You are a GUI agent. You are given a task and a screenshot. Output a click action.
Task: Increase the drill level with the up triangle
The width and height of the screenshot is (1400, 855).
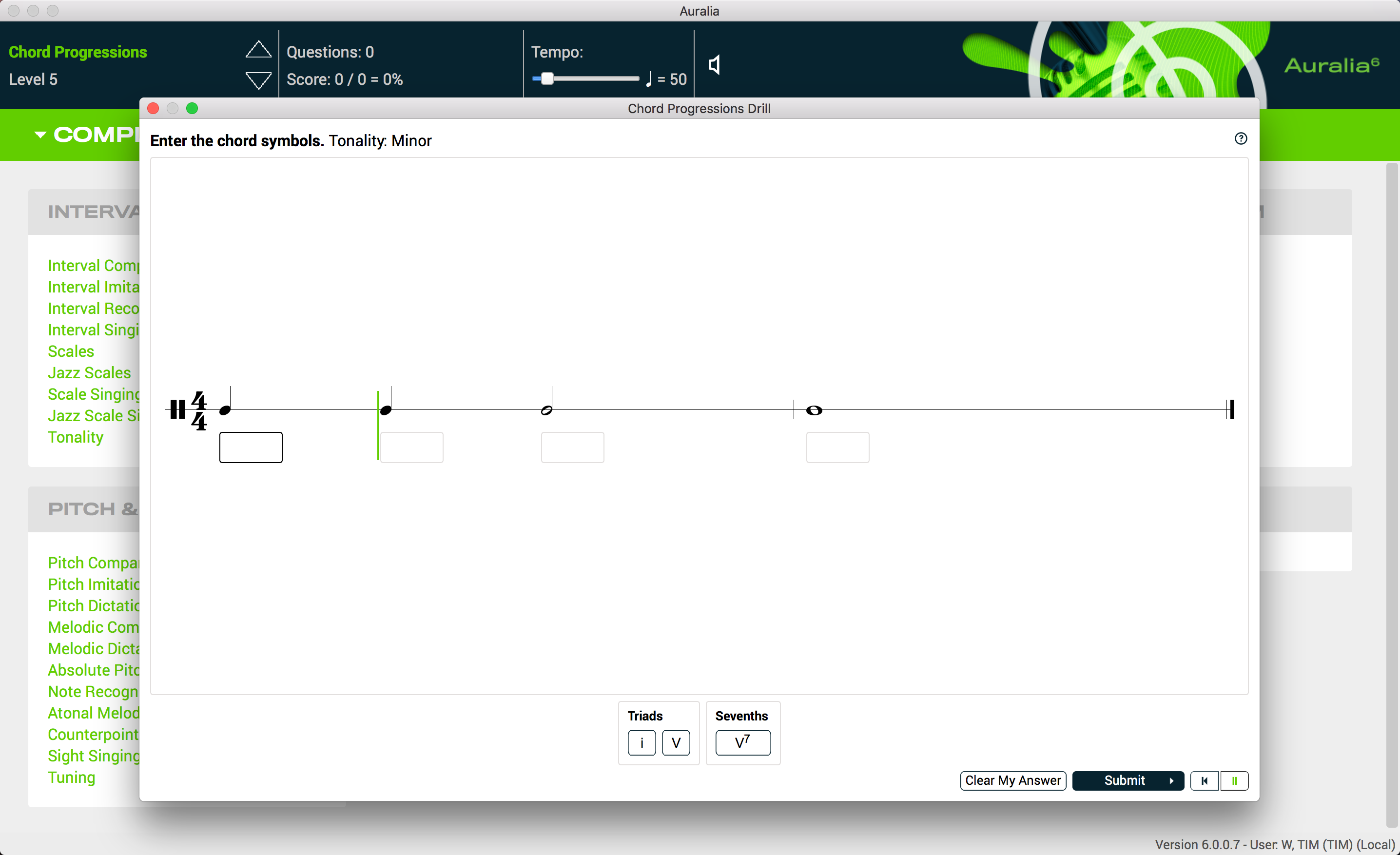pyautogui.click(x=258, y=49)
